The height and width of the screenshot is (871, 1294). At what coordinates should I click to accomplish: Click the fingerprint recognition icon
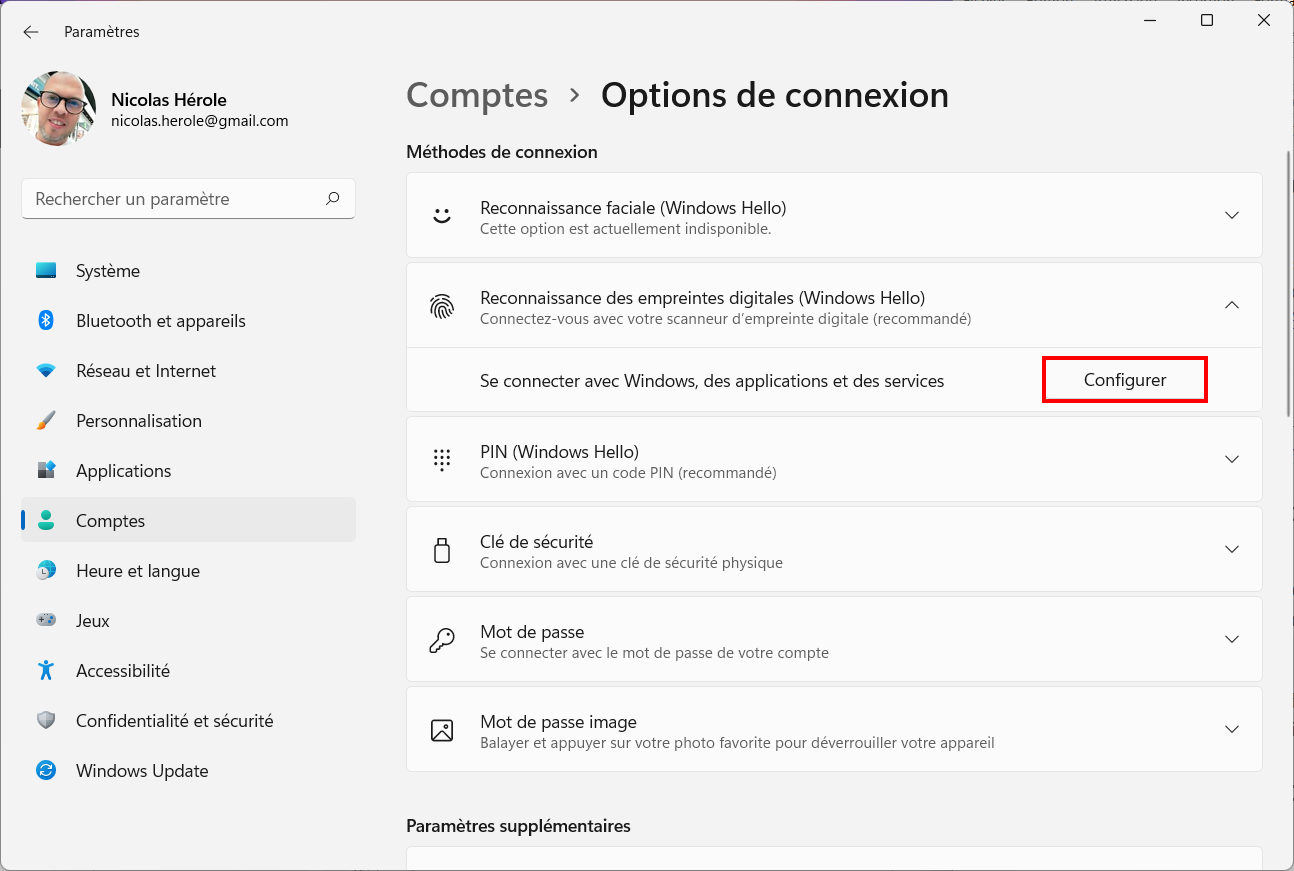442,306
